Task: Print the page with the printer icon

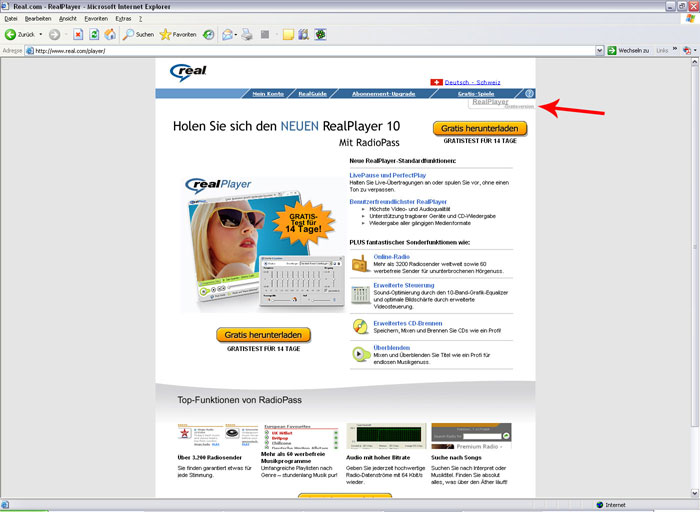Action: 247,34
